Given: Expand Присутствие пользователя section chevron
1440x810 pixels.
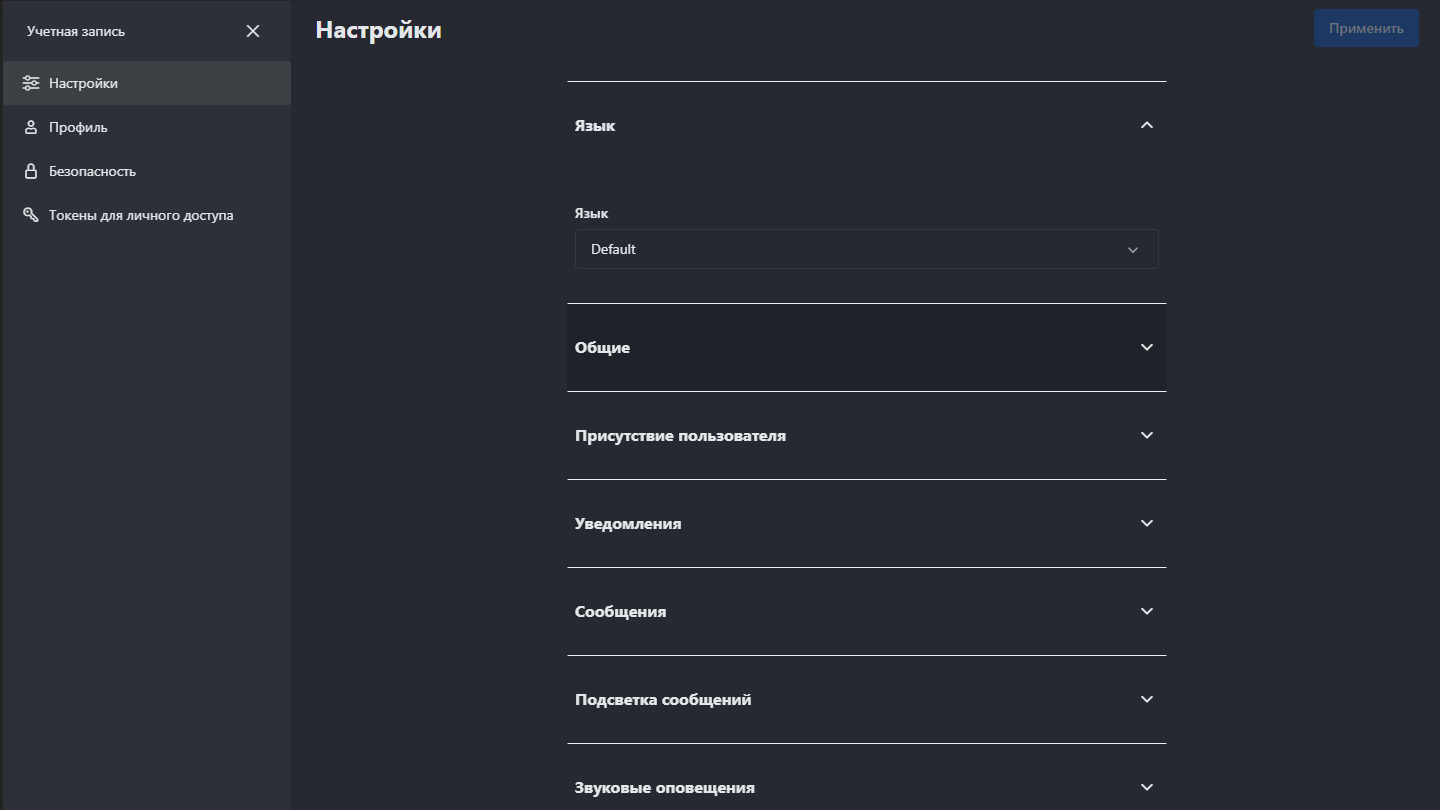Looking at the screenshot, I should [x=1147, y=435].
